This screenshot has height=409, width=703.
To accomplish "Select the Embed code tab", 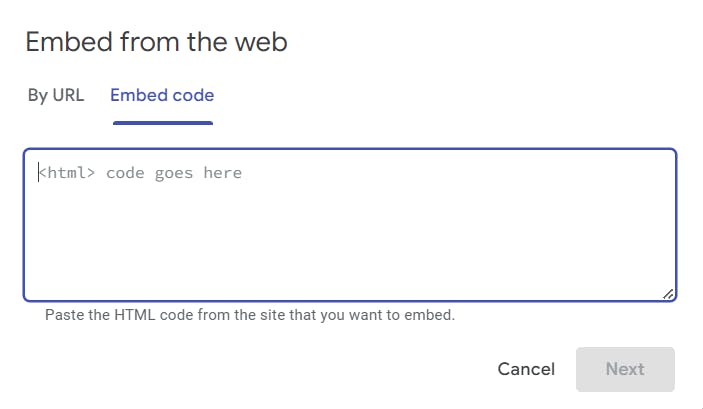I will [162, 96].
